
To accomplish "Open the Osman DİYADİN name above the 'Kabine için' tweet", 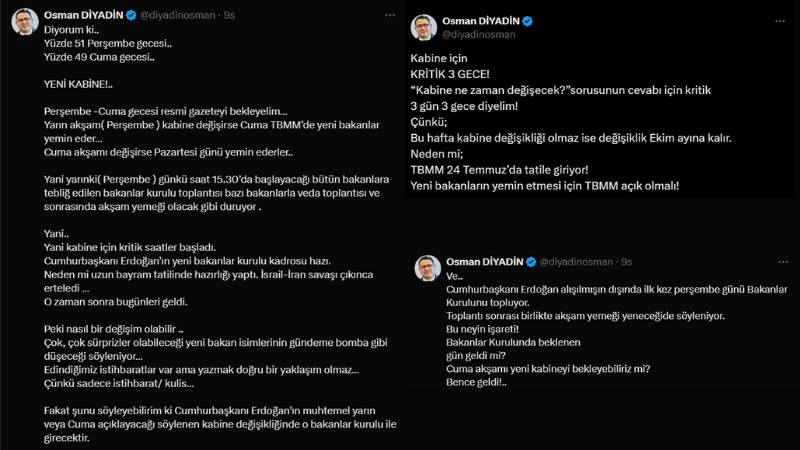I will 481,21.
